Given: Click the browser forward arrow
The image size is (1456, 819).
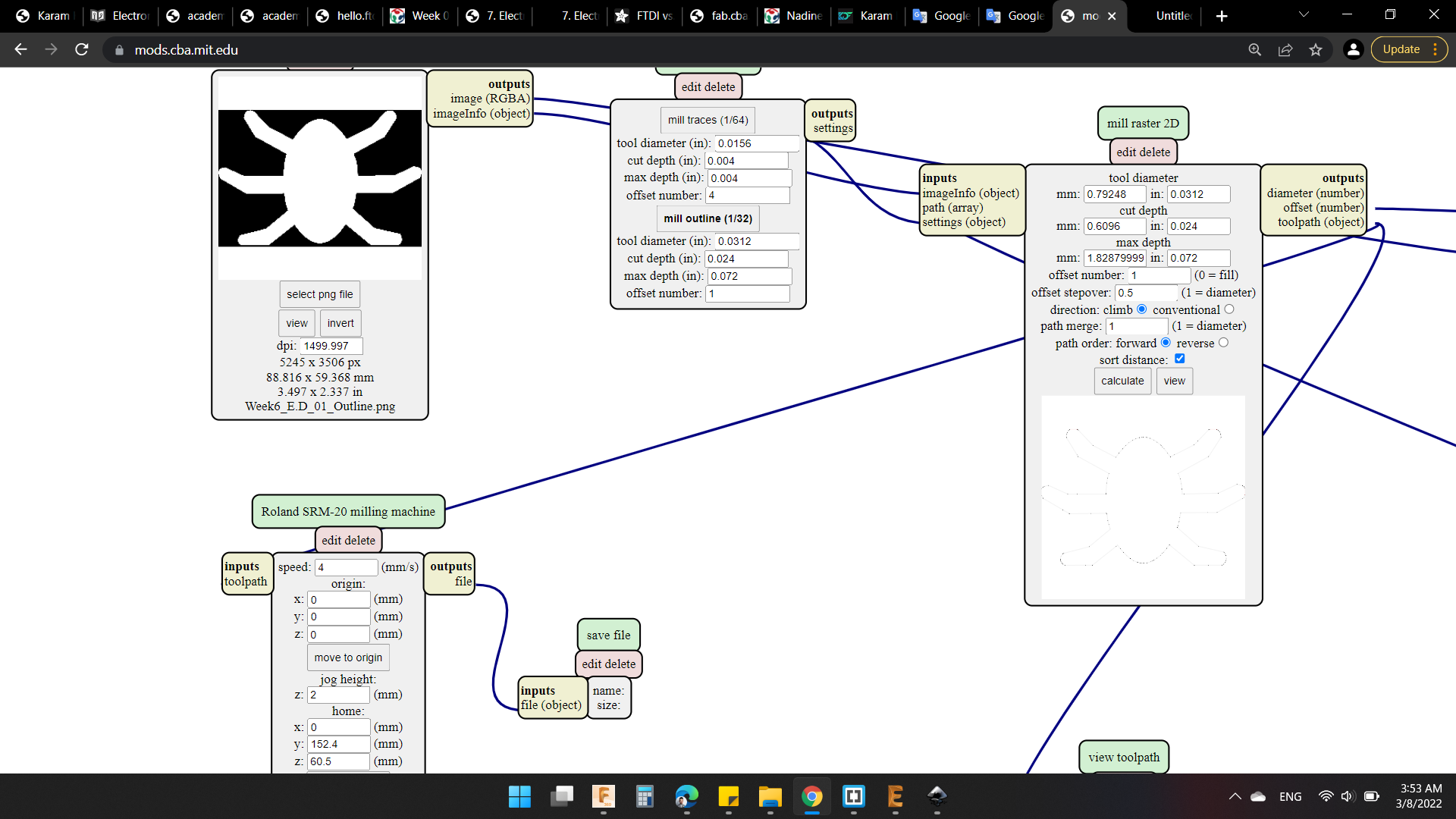Looking at the screenshot, I should tap(51, 49).
